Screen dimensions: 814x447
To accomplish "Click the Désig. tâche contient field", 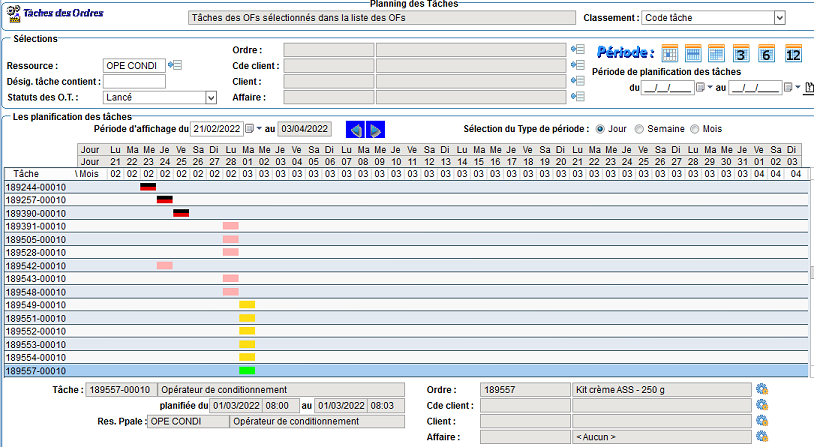I will click(x=134, y=82).
